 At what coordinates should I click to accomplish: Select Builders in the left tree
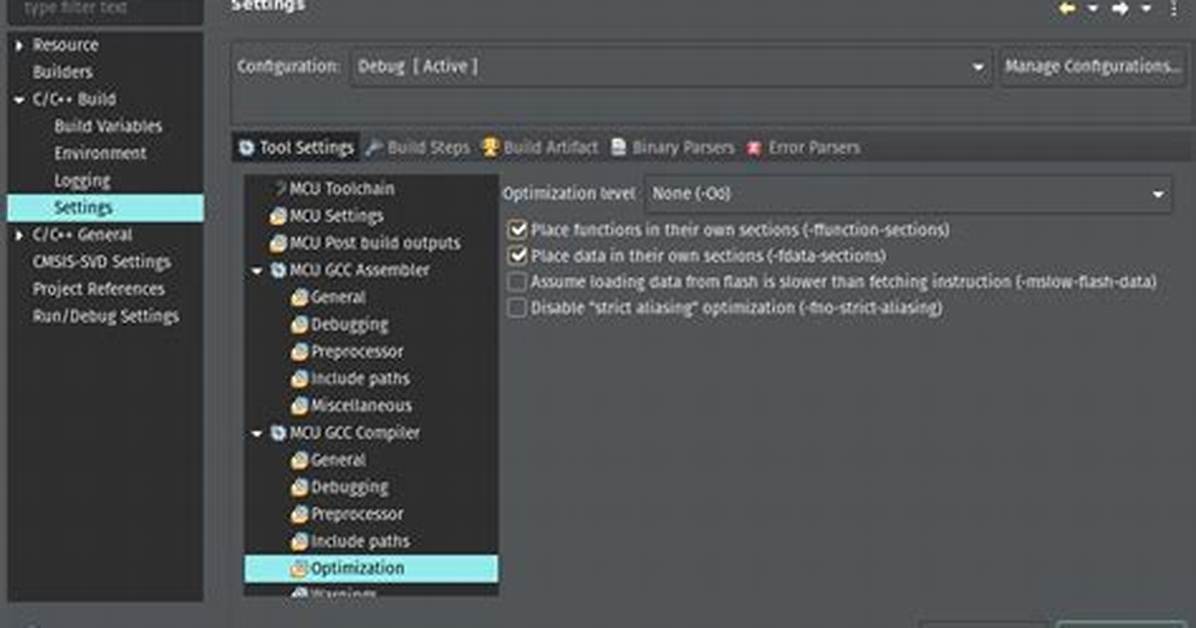[63, 72]
